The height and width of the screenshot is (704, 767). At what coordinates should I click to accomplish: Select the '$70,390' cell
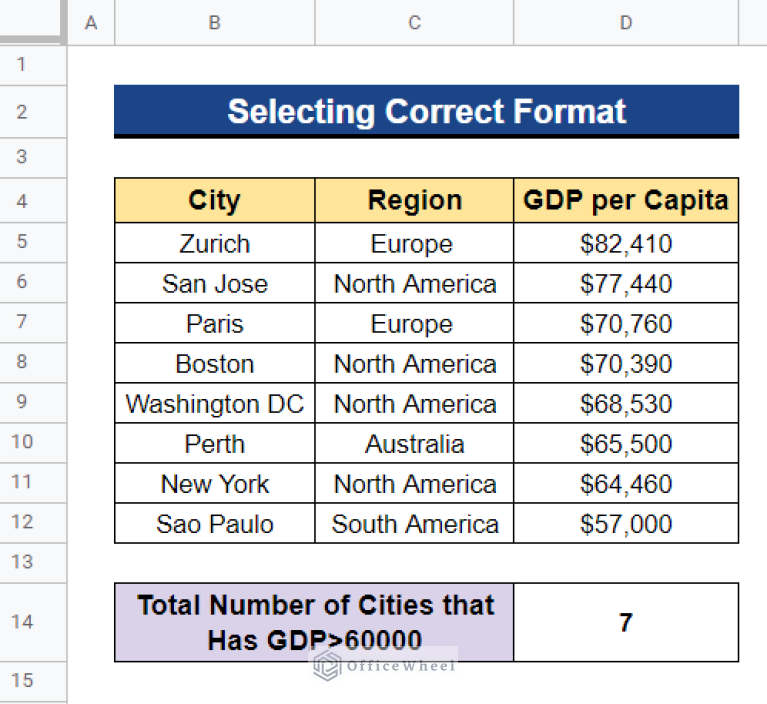click(x=626, y=363)
